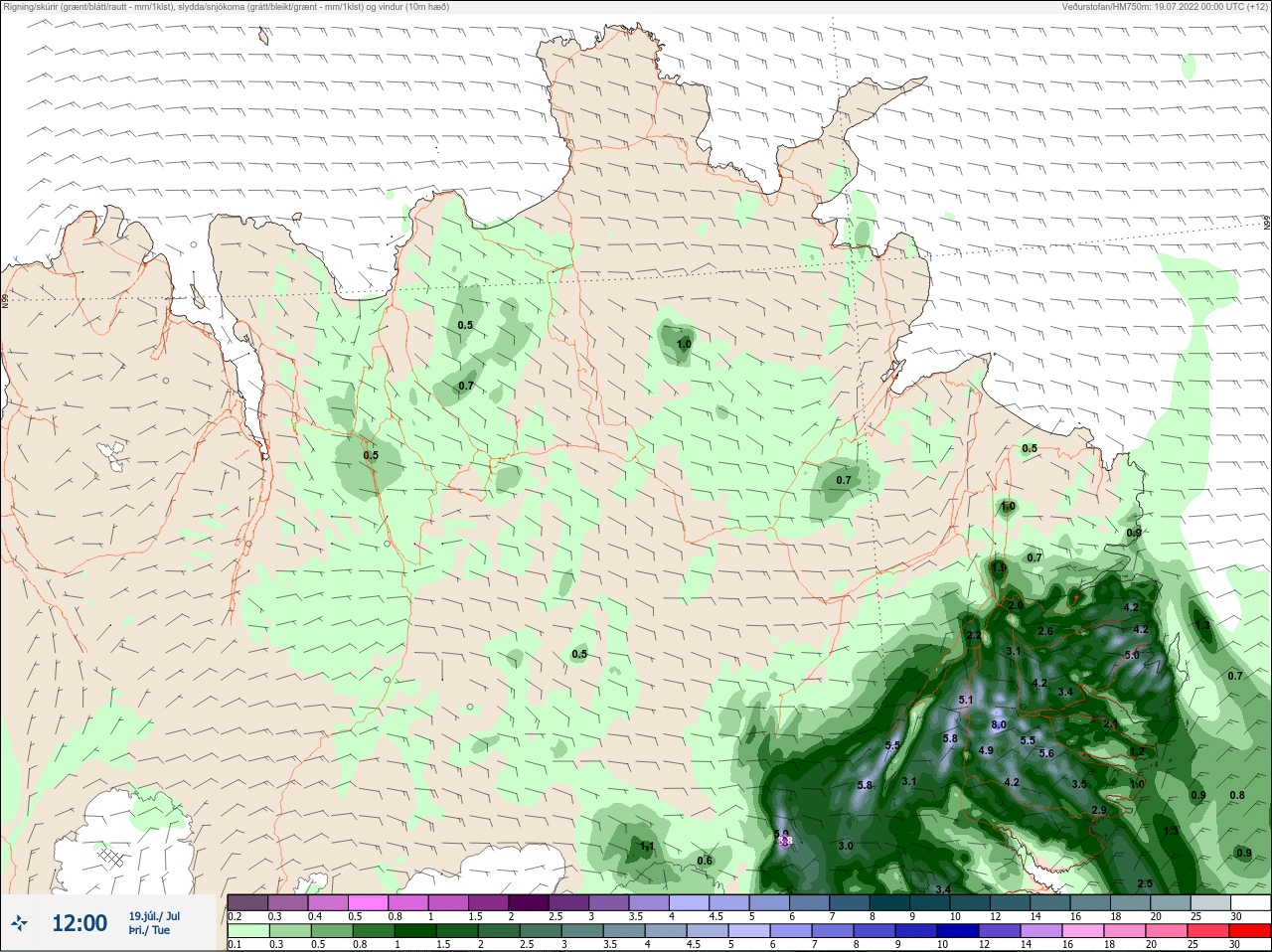
Task: Click the 5.1 precipitation value on the map
Action: coord(966,700)
